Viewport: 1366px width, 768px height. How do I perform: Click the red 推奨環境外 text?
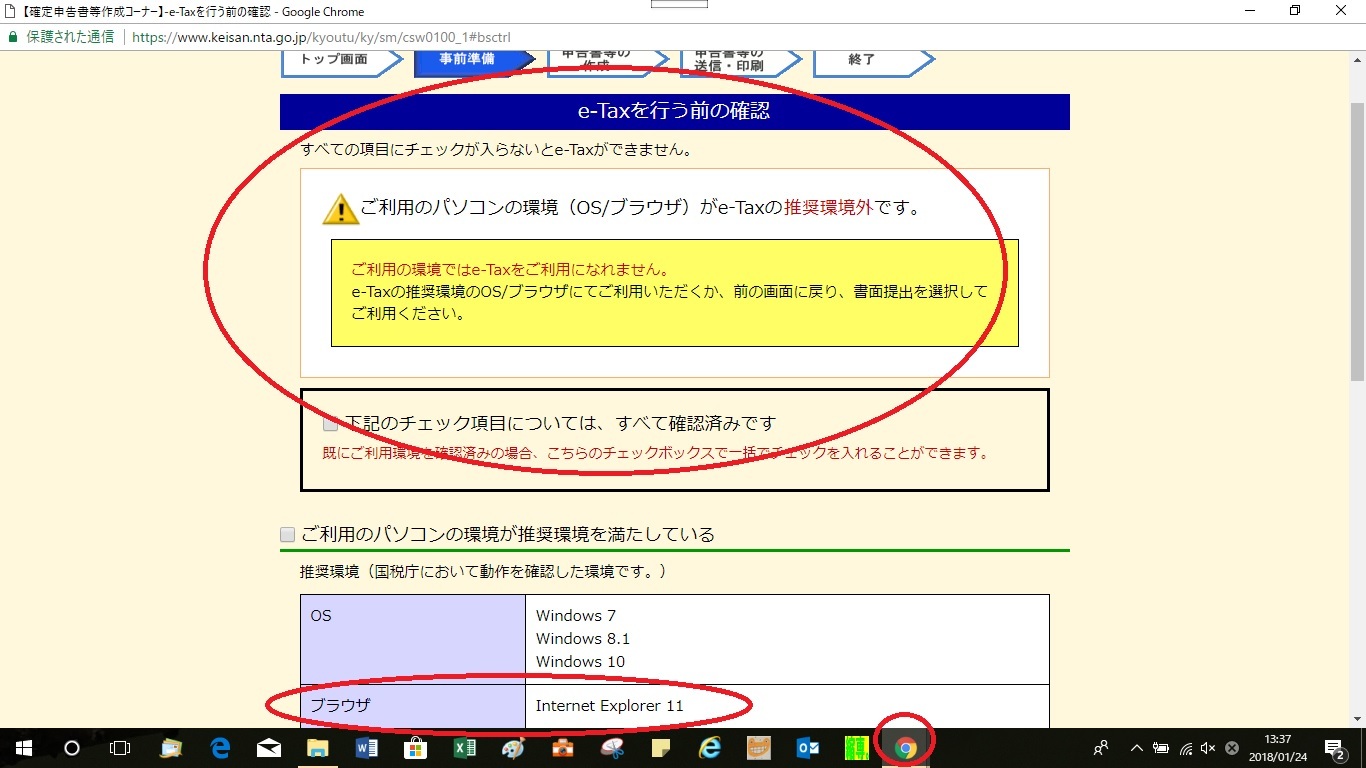point(829,208)
